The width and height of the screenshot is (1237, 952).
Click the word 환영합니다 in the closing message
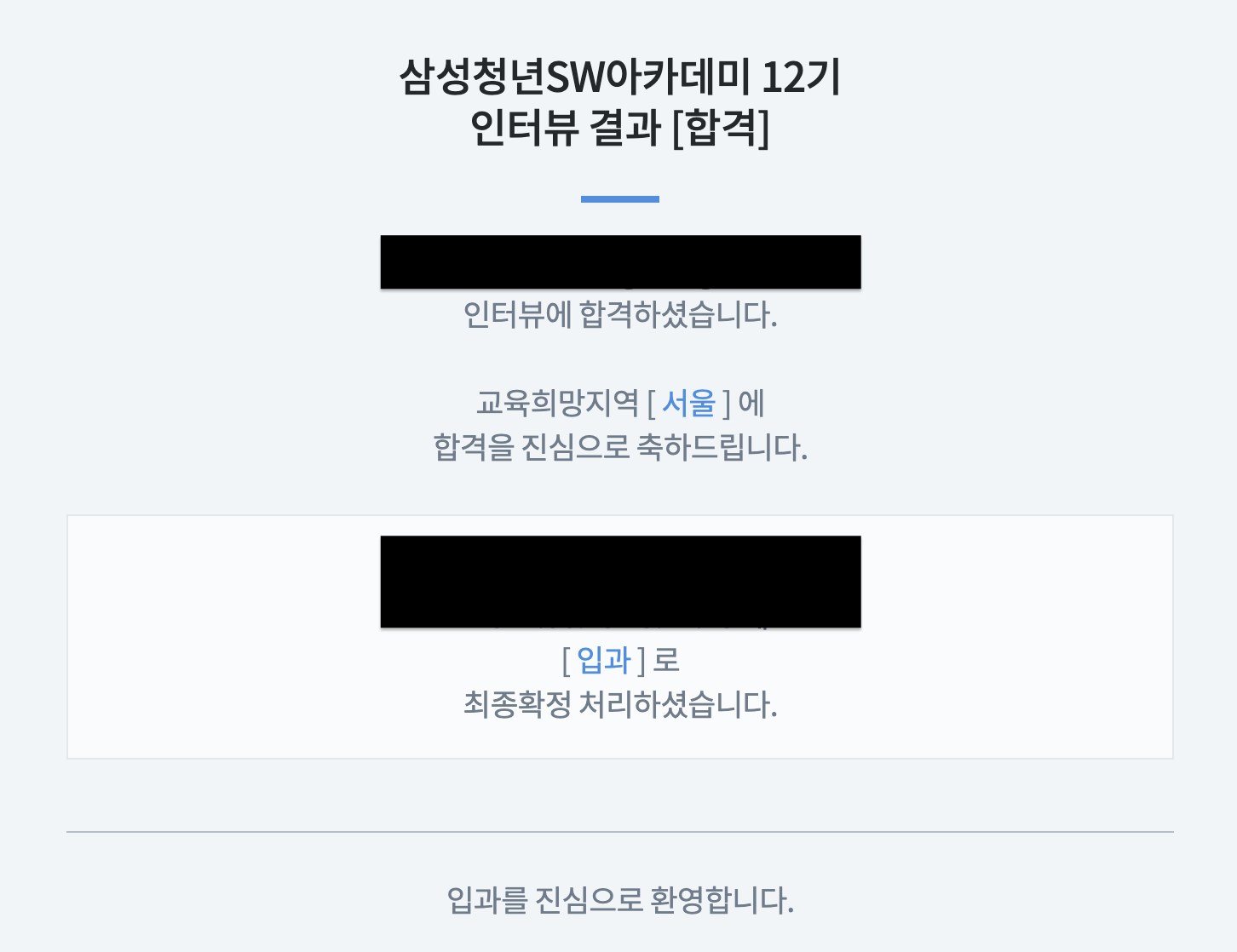[722, 900]
